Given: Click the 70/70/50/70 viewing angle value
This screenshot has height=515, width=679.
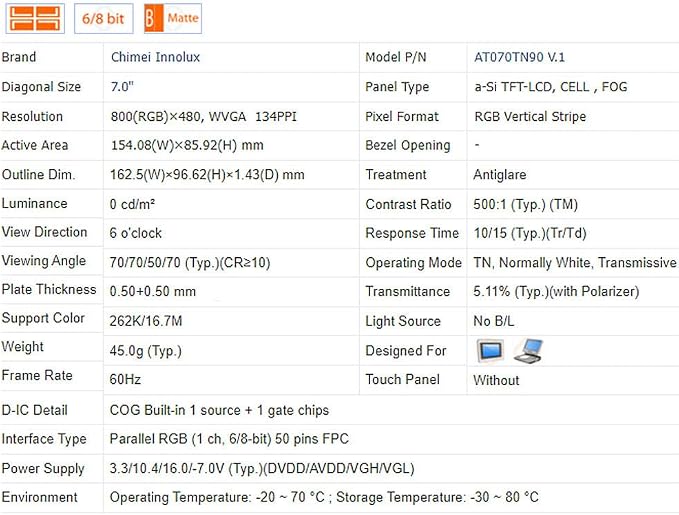Looking at the screenshot, I should pos(190,262).
